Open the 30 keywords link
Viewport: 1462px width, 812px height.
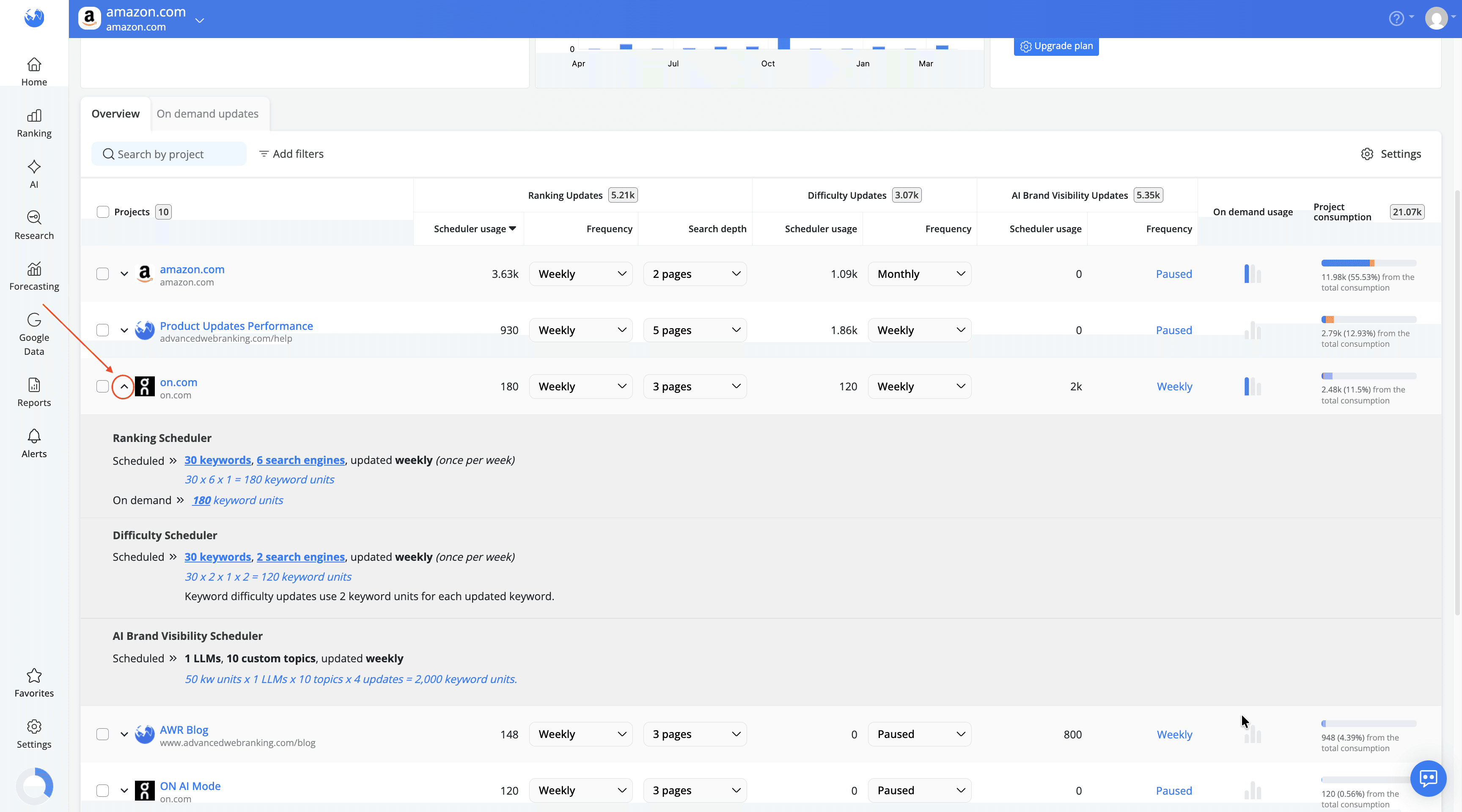[x=217, y=460]
